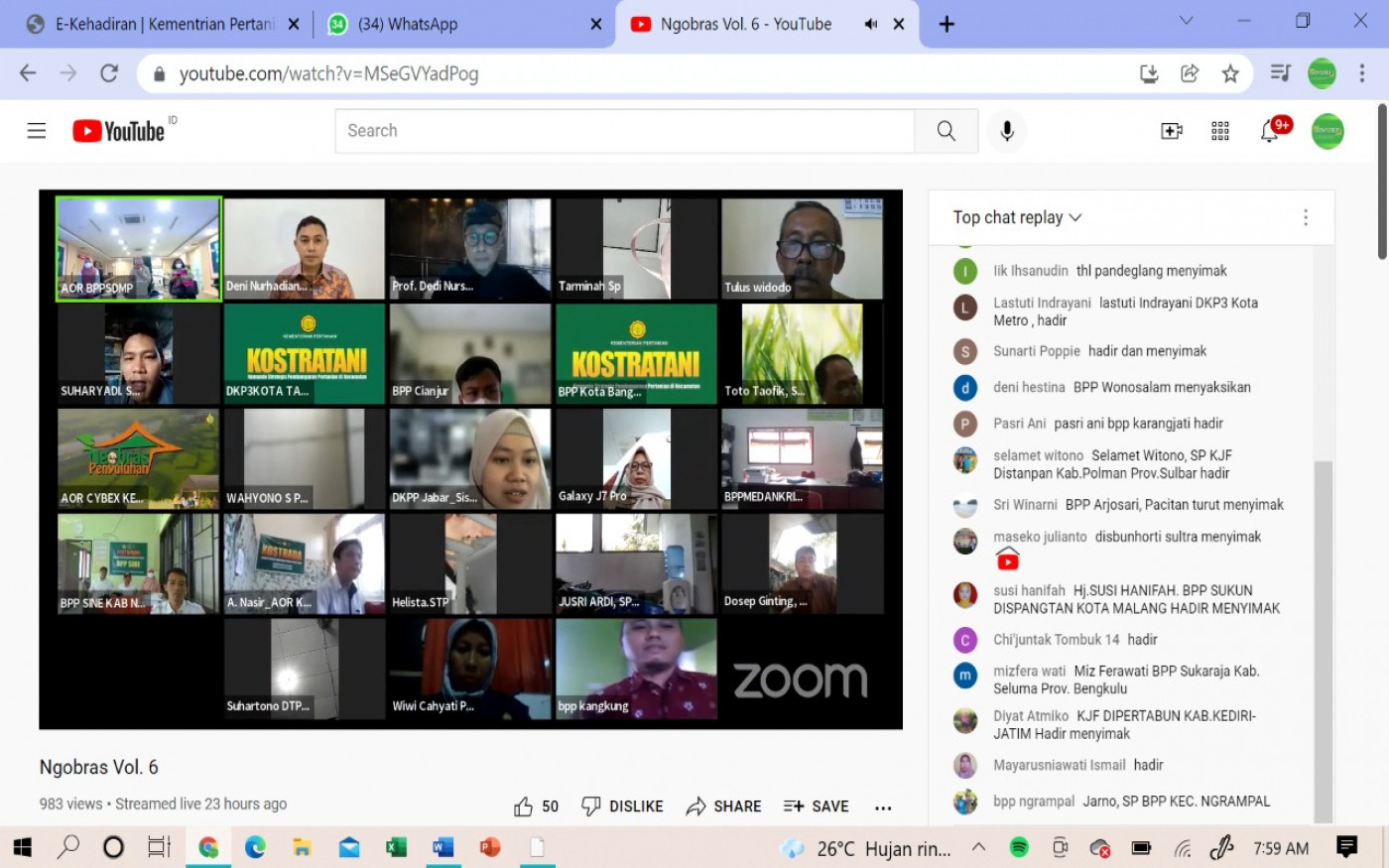The width and height of the screenshot is (1389, 868).
Task: Switch to the E-Kehadiran tab
Action: (164, 24)
